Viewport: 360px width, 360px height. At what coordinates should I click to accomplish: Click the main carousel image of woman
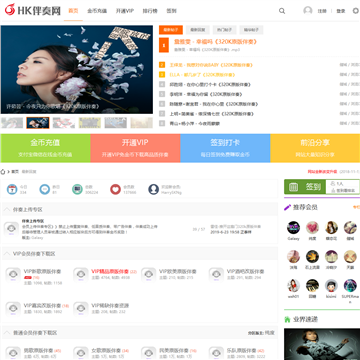coord(77,70)
